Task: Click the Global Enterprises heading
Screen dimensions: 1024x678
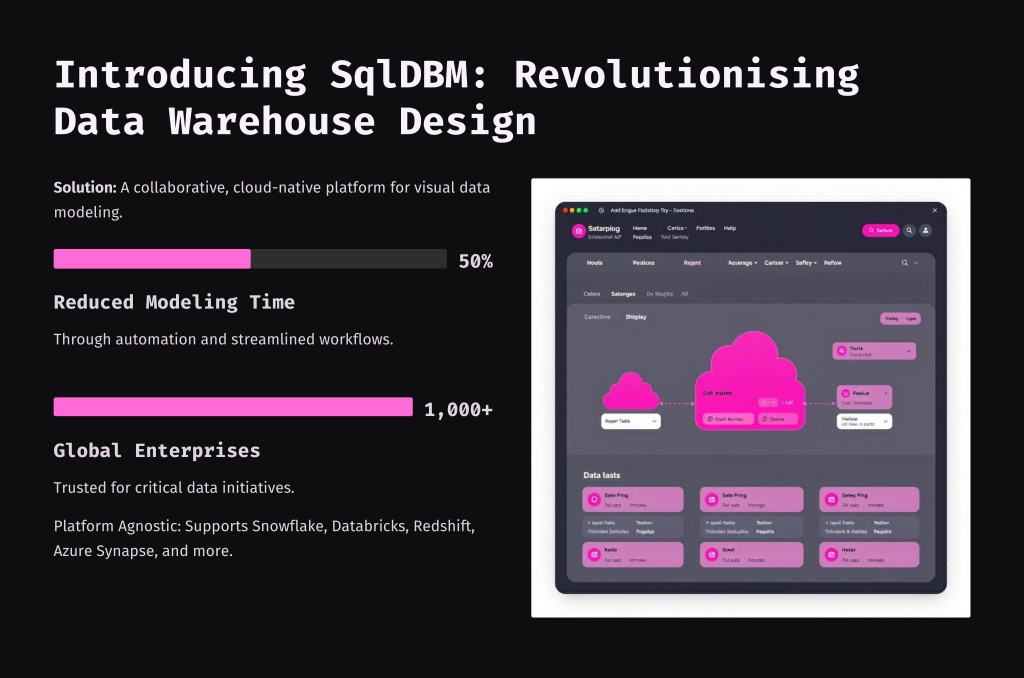Action: coord(157,451)
